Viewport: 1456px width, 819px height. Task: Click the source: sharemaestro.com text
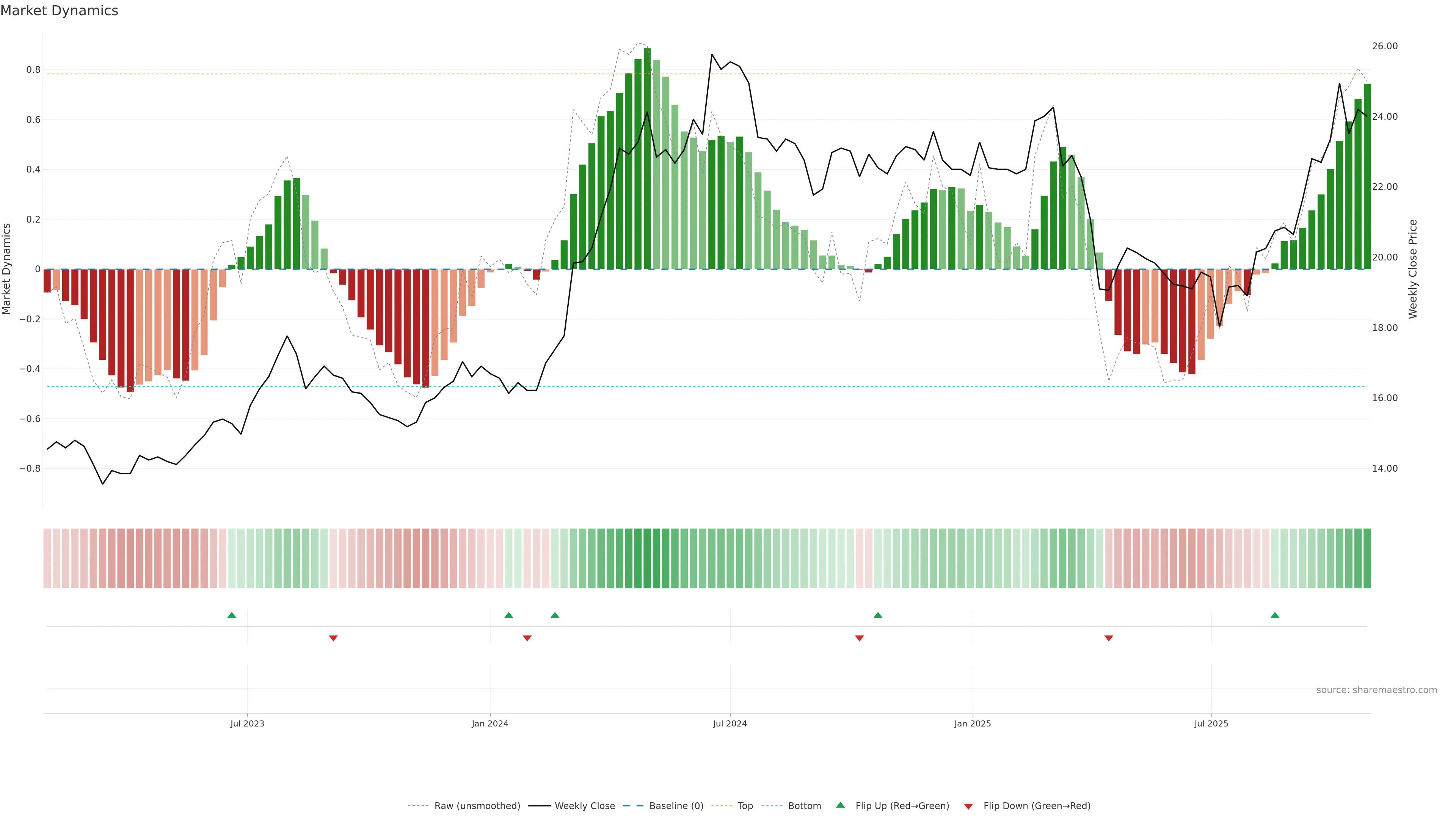(x=1376, y=690)
